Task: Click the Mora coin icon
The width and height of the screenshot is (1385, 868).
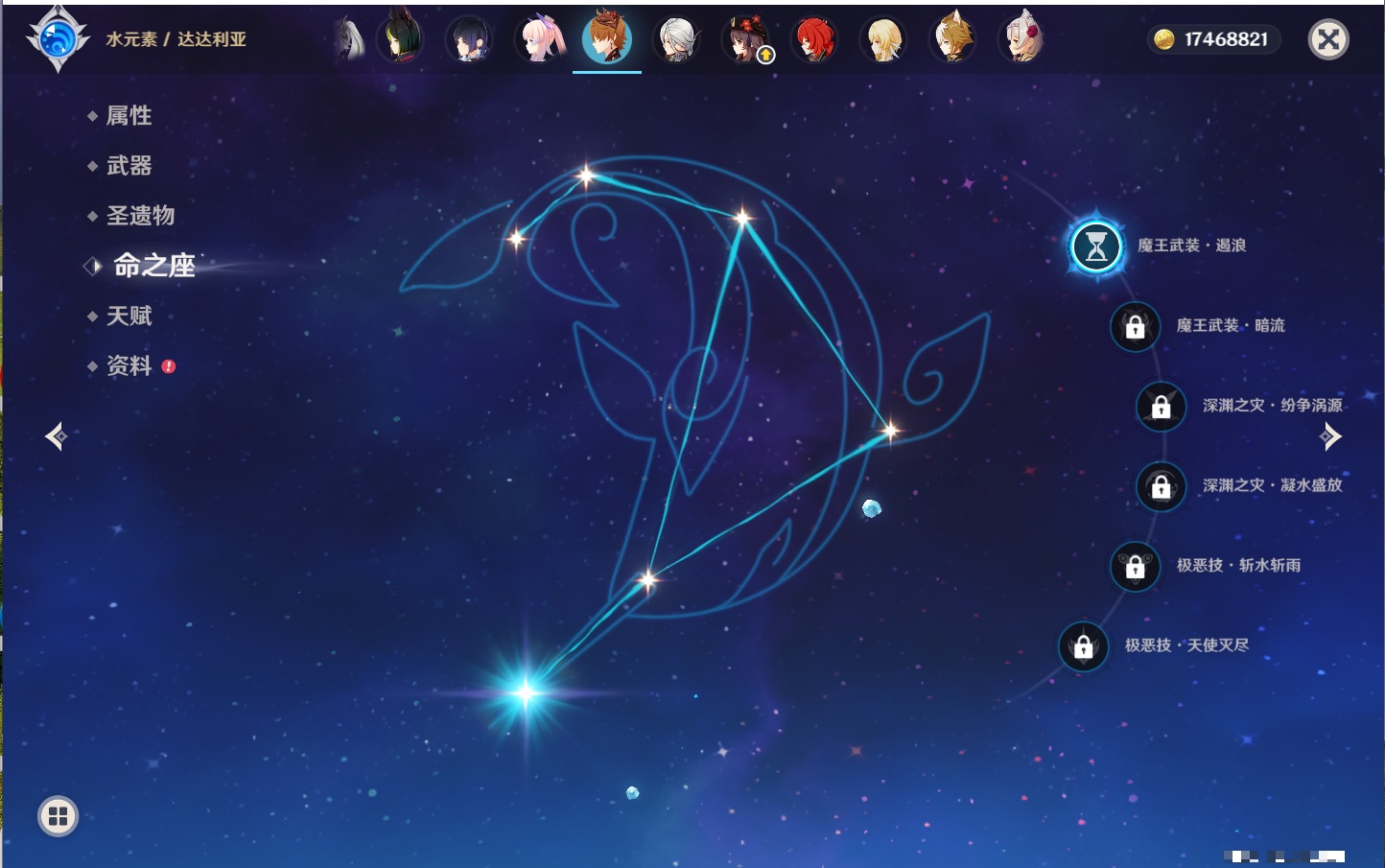Action: pyautogui.click(x=1164, y=39)
